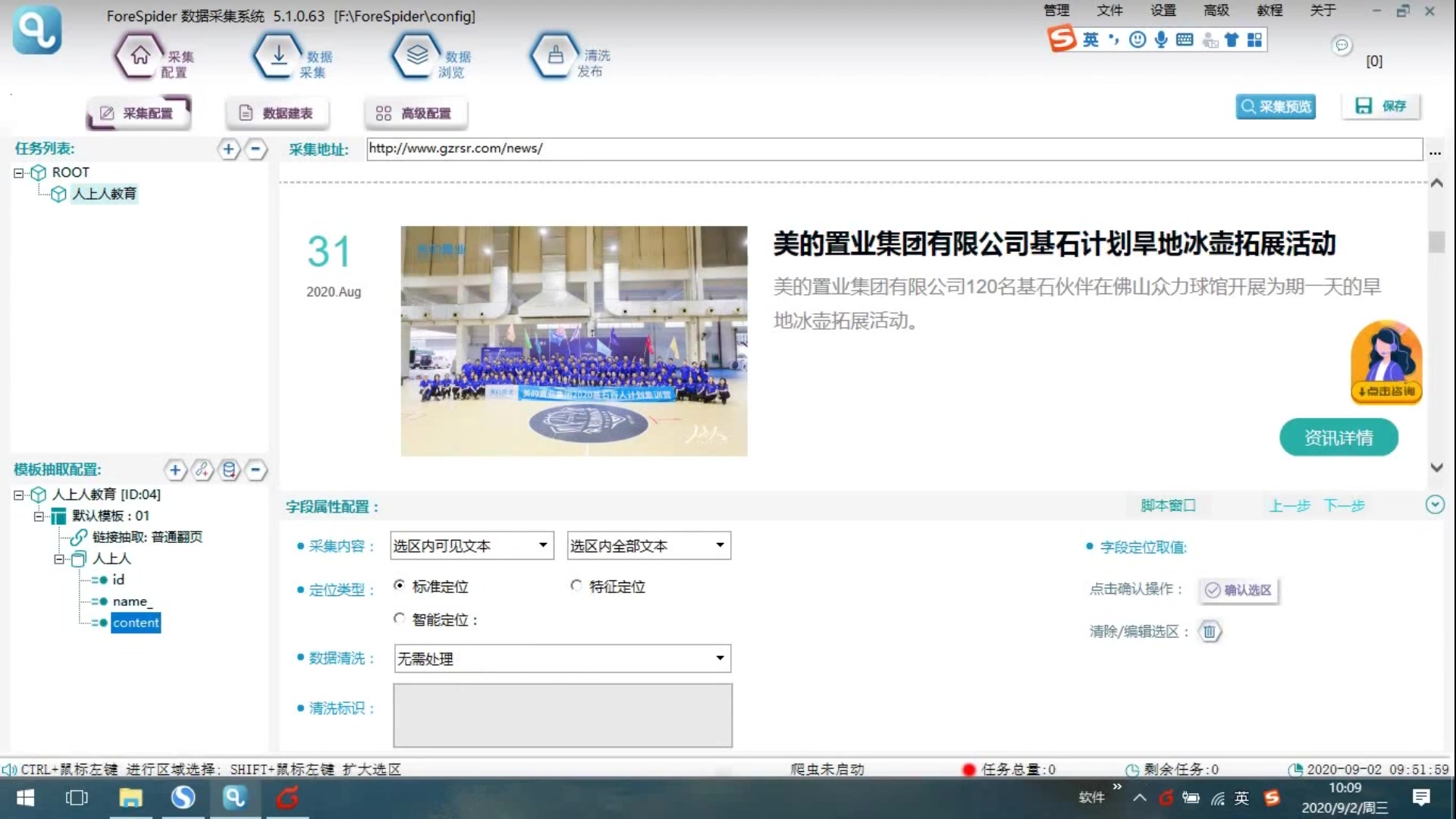The image size is (1456, 819).
Task: Open the 选区内全部文本 dropdown
Action: pos(649,545)
